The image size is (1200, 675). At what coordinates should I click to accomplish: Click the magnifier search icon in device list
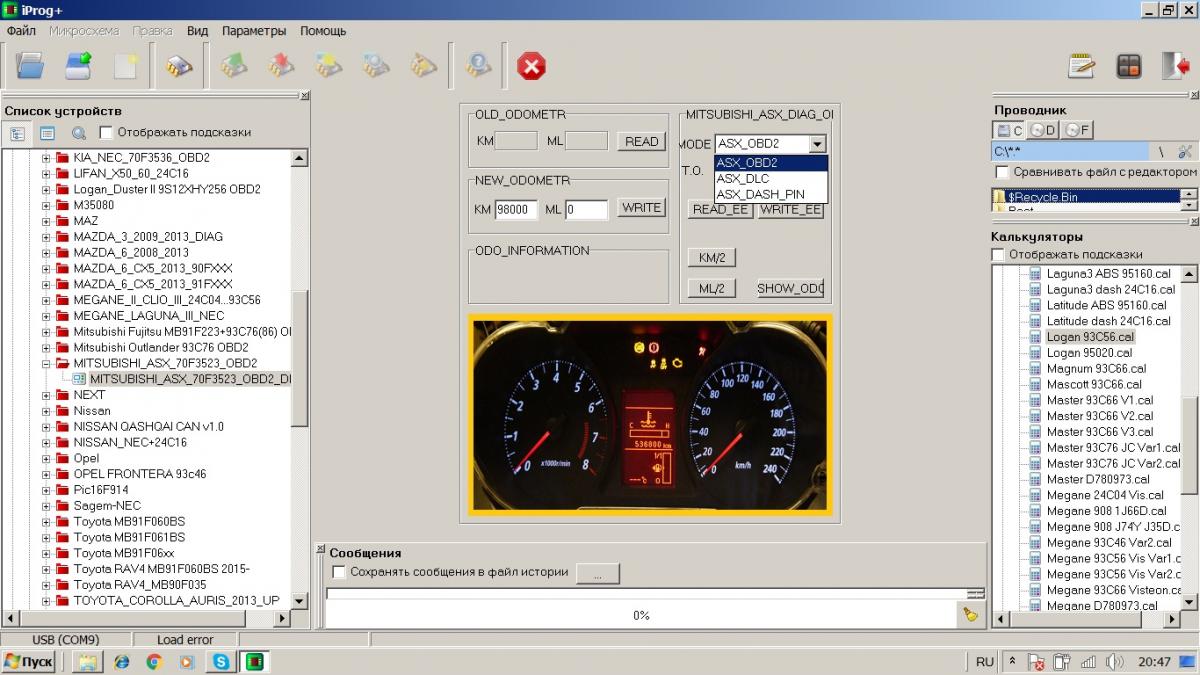(79, 132)
